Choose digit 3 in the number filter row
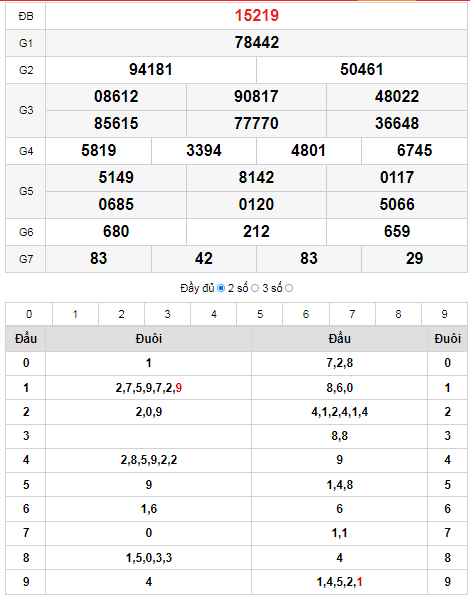The height and width of the screenshot is (597, 470). click(167, 314)
